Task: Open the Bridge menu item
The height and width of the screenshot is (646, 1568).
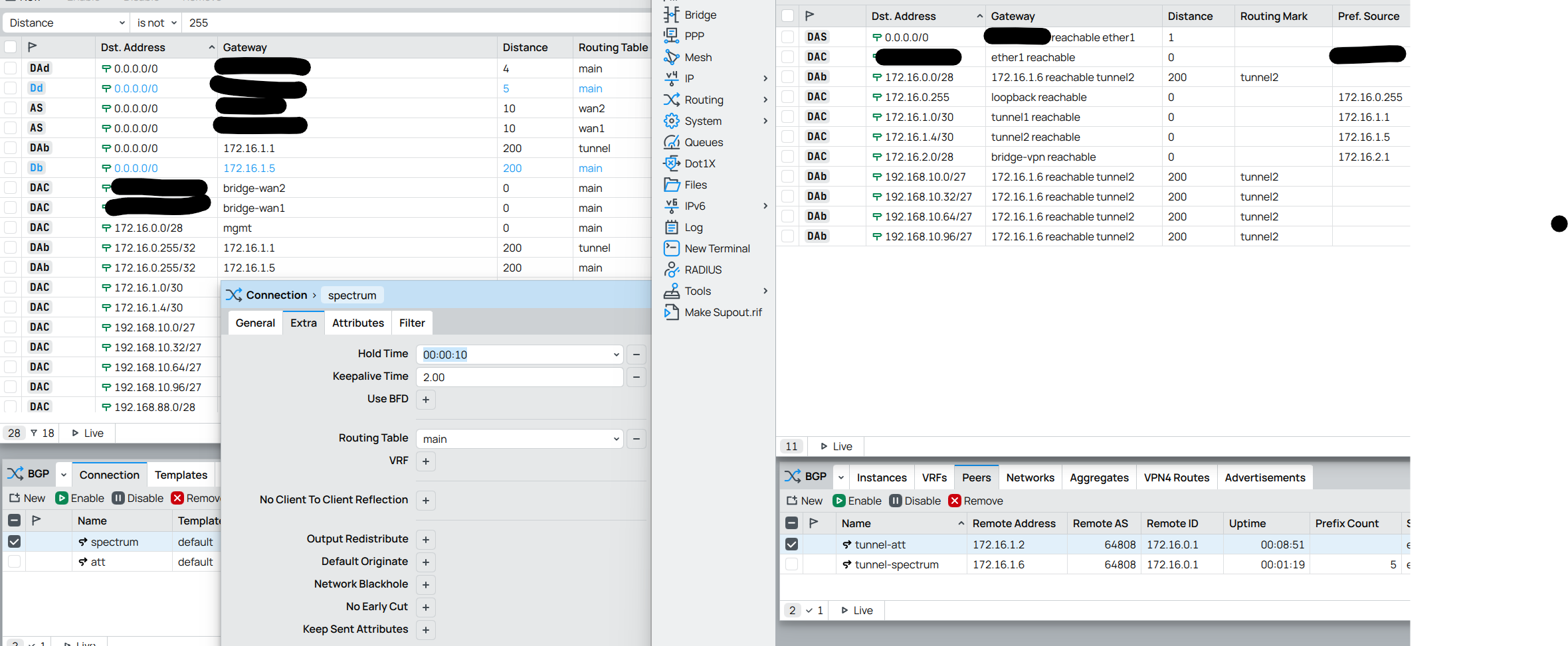Action: (x=700, y=15)
